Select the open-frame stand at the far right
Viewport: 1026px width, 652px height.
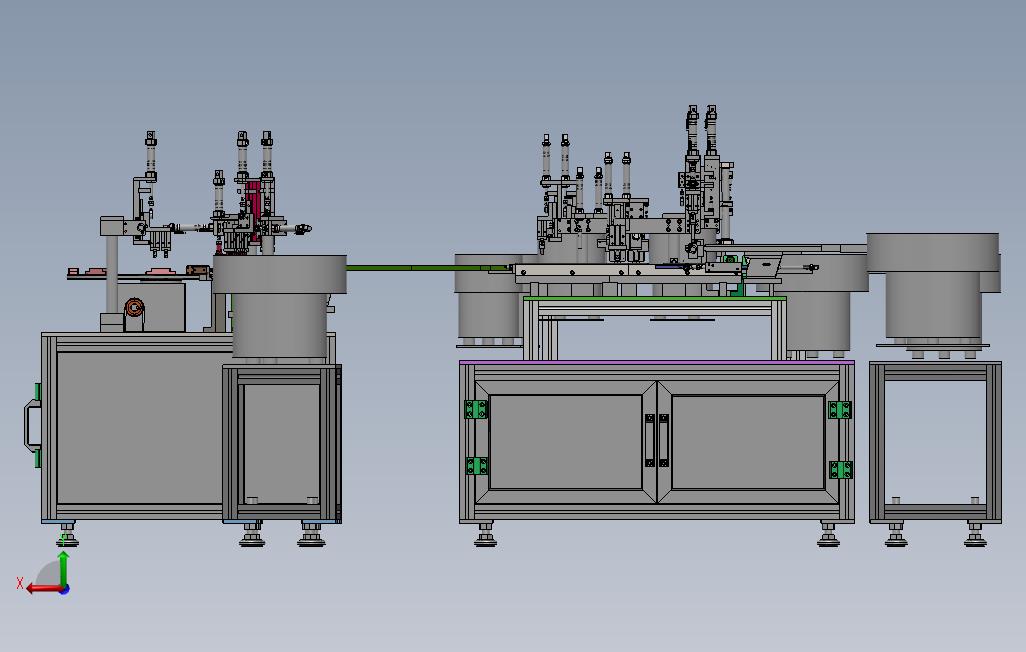pos(936,443)
